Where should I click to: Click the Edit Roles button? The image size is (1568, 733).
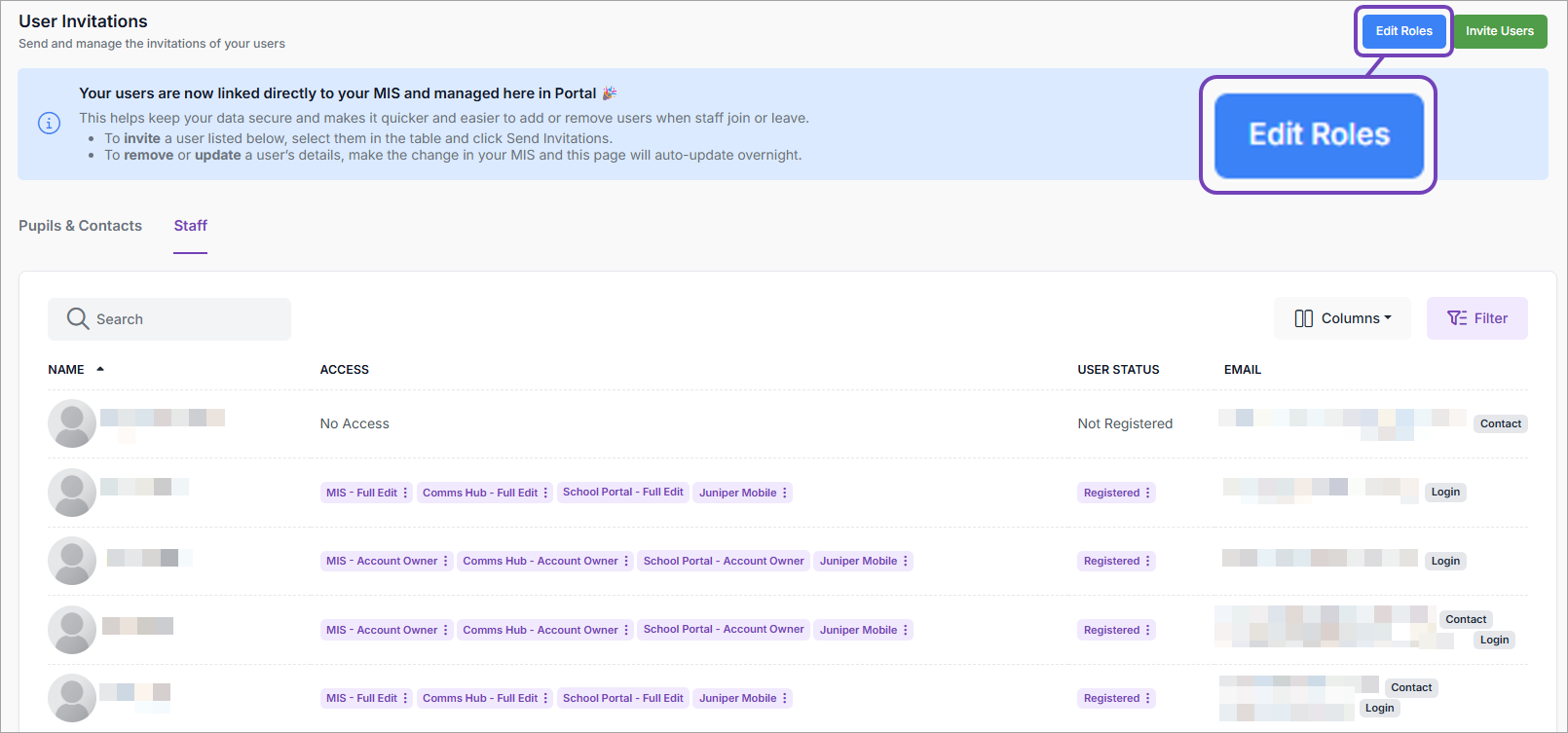pyautogui.click(x=1403, y=31)
